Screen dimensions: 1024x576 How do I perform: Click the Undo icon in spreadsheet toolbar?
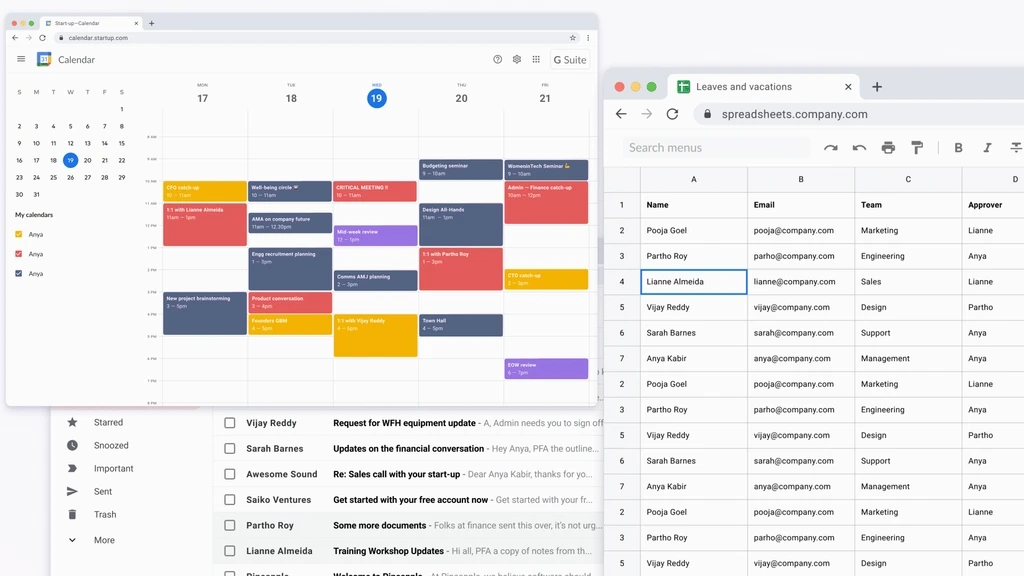click(857, 147)
